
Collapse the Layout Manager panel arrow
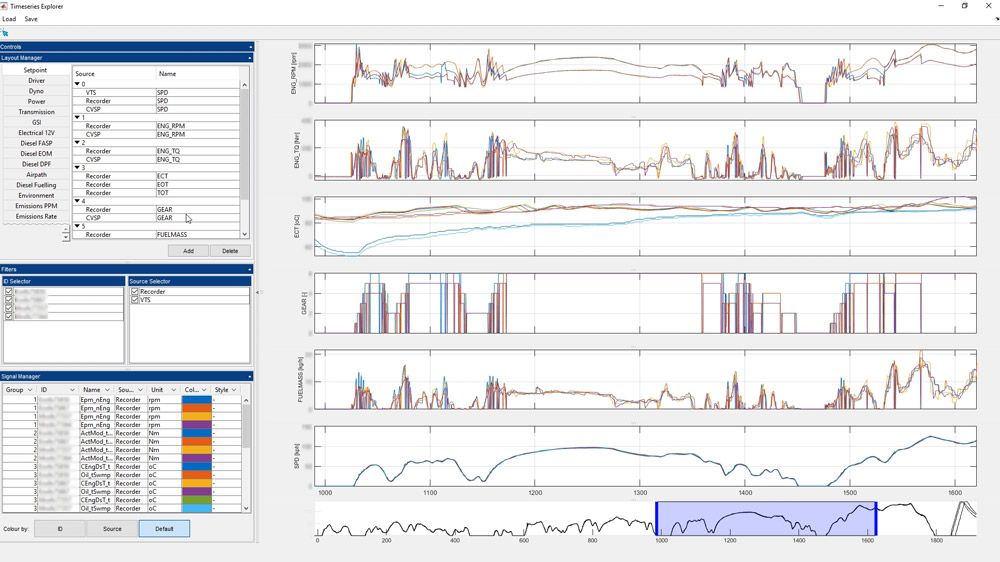(251, 58)
